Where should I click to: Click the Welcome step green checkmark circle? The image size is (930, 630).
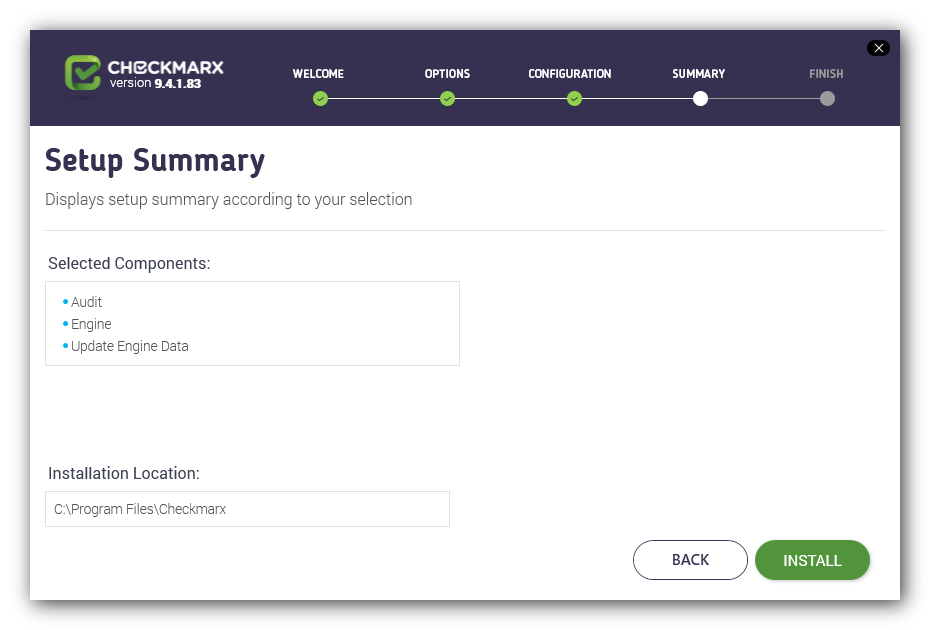pos(320,98)
